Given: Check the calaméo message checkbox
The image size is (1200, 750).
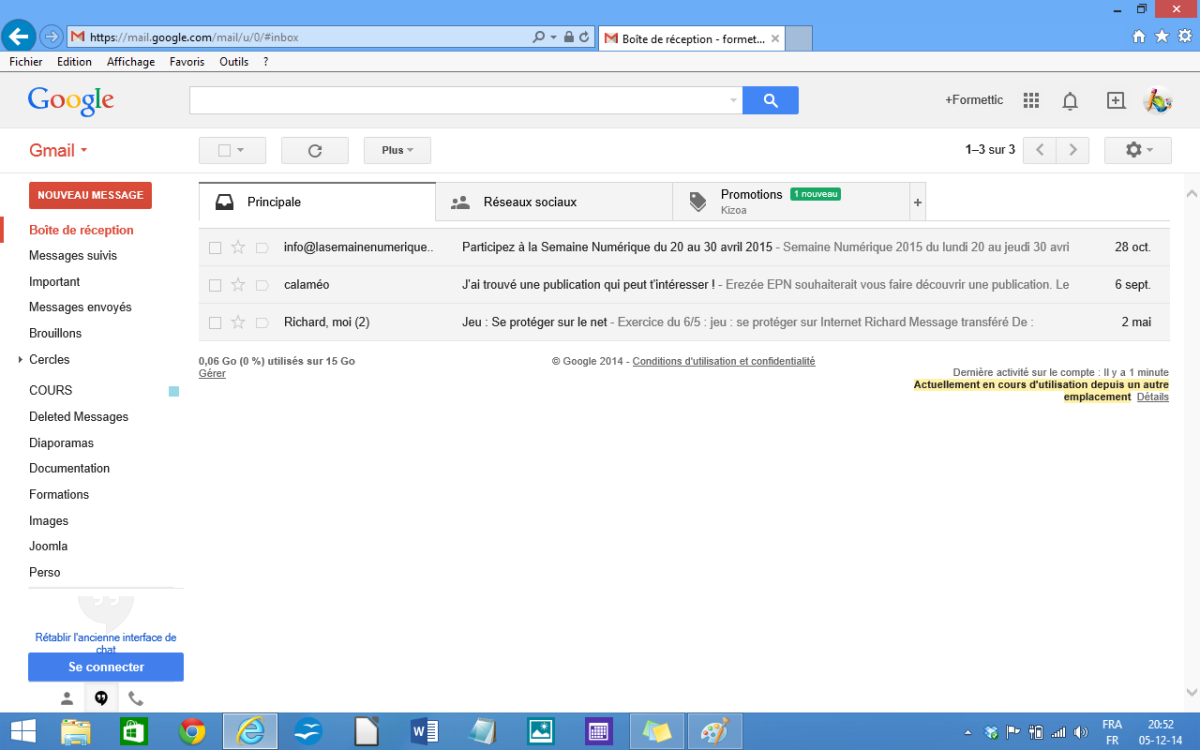Looking at the screenshot, I should (215, 285).
